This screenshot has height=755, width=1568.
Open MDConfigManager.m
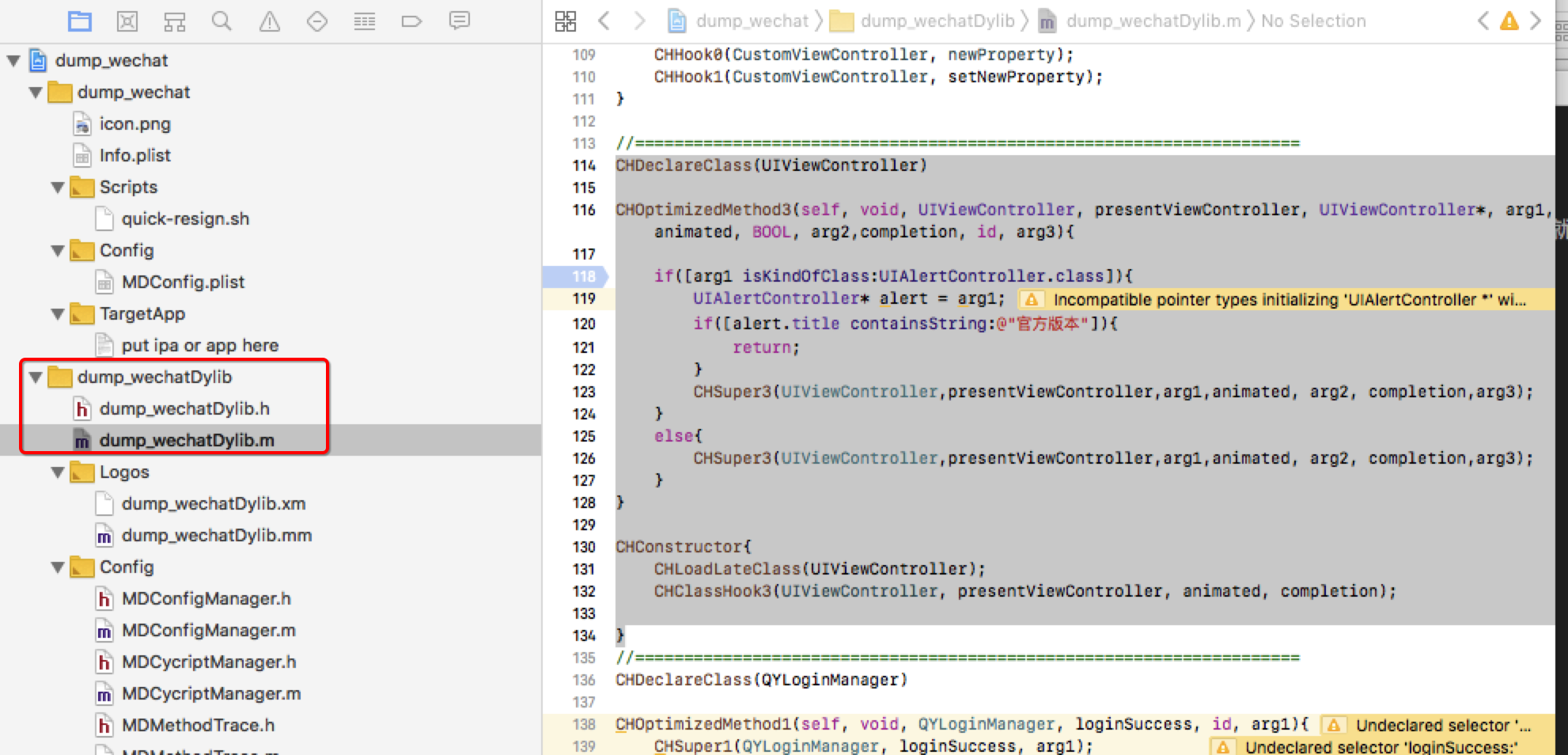point(209,631)
